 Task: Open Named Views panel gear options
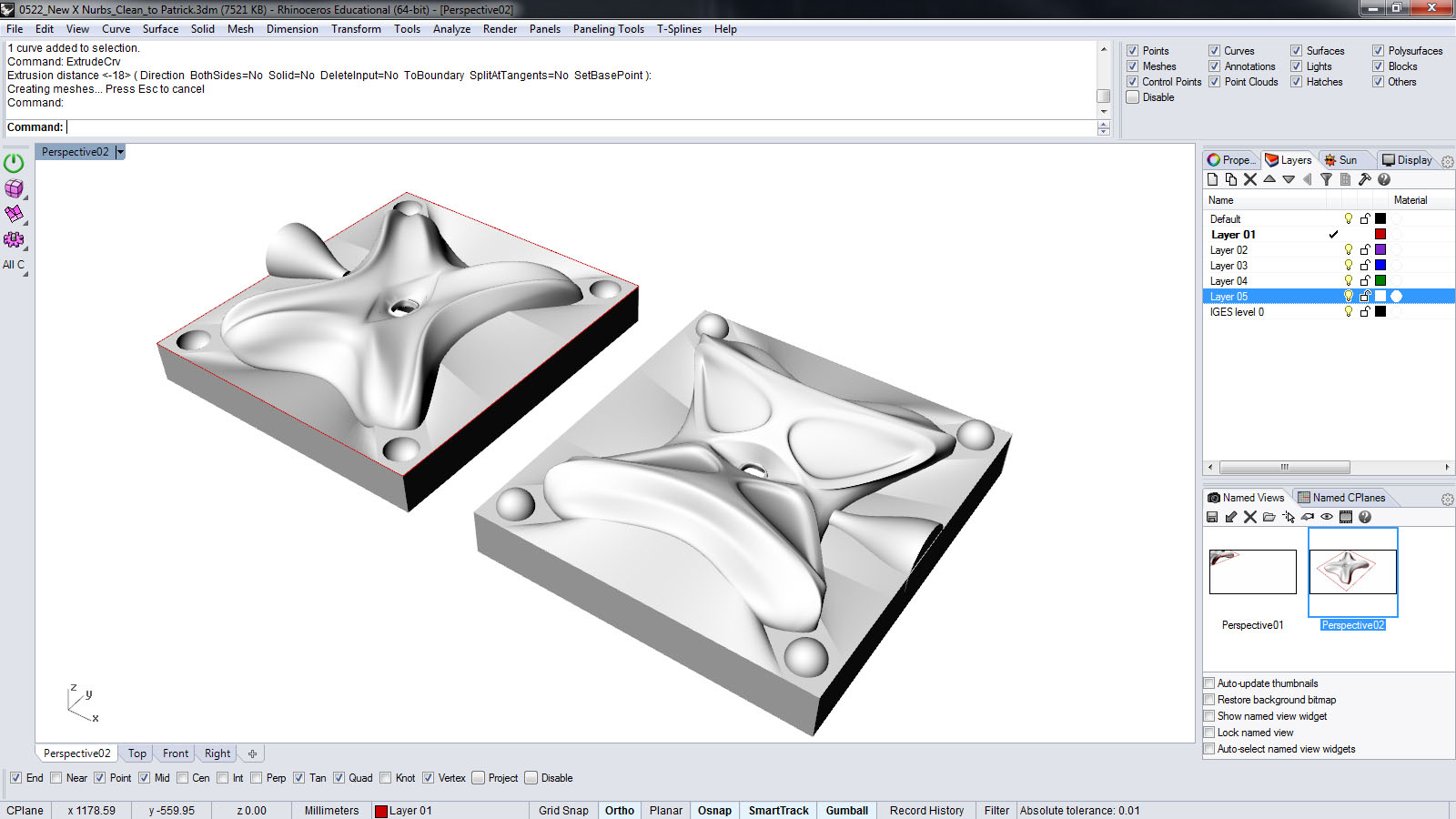coord(1447,500)
